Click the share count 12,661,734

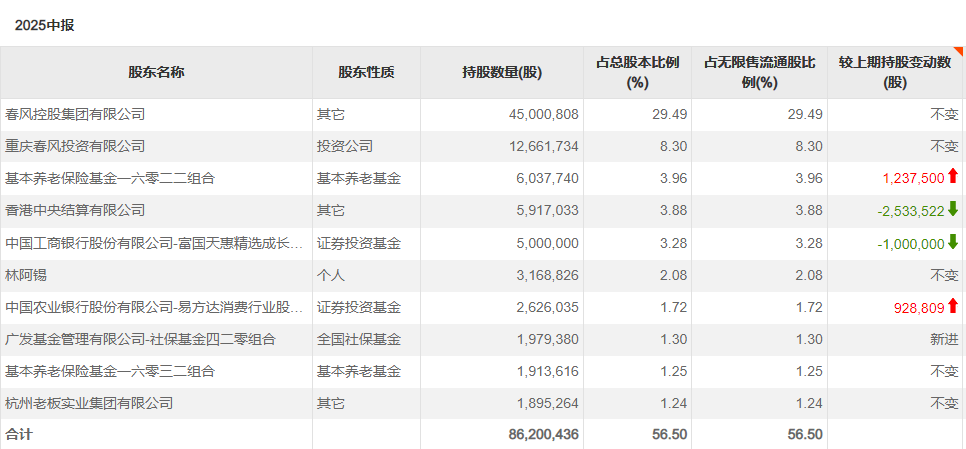pos(544,147)
